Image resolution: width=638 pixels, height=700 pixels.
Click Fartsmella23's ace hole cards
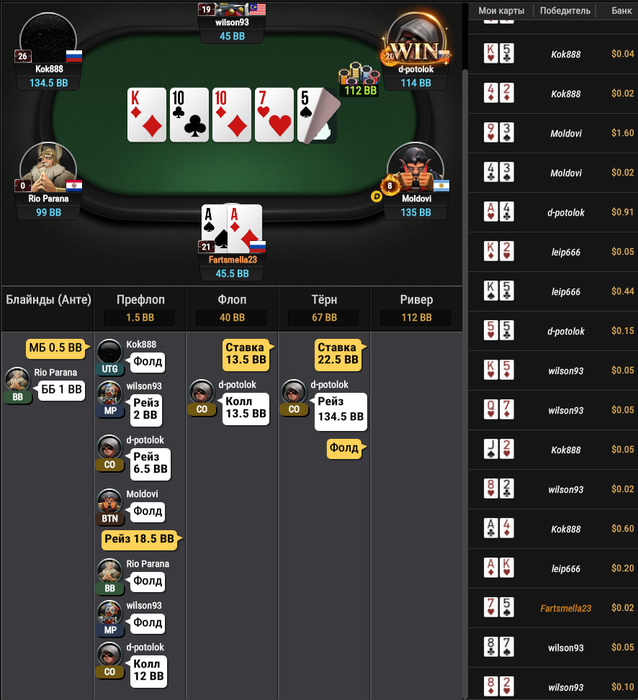(231, 229)
